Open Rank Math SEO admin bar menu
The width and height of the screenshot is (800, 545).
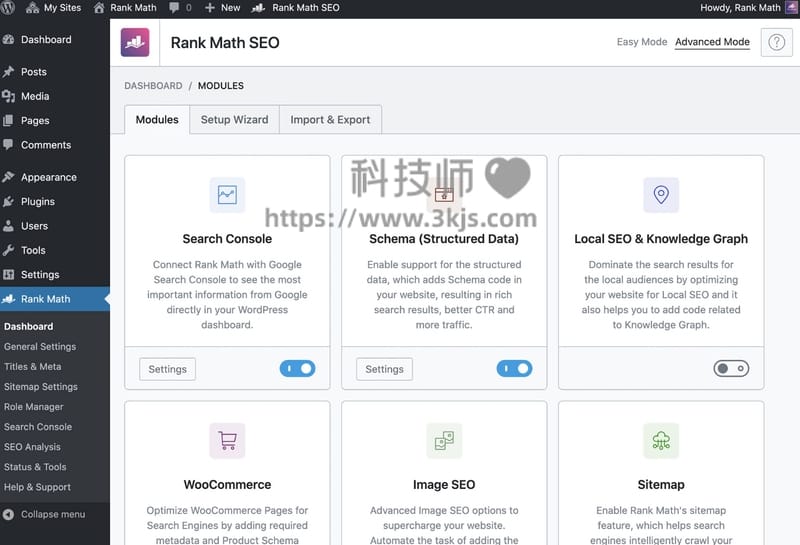tap(296, 8)
